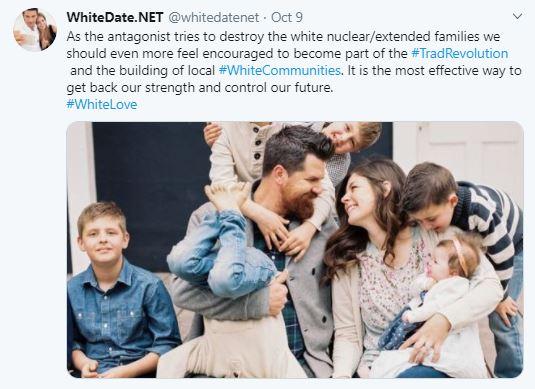
Task: Open the Oct 9 timestamp permalink
Action: [287, 17]
